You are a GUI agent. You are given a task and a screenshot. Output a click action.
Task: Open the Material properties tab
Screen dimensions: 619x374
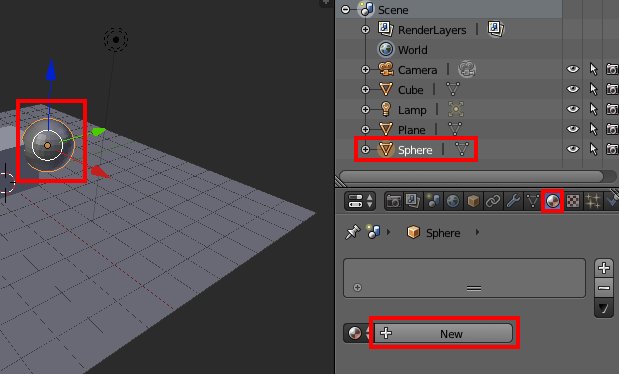pyautogui.click(x=553, y=201)
